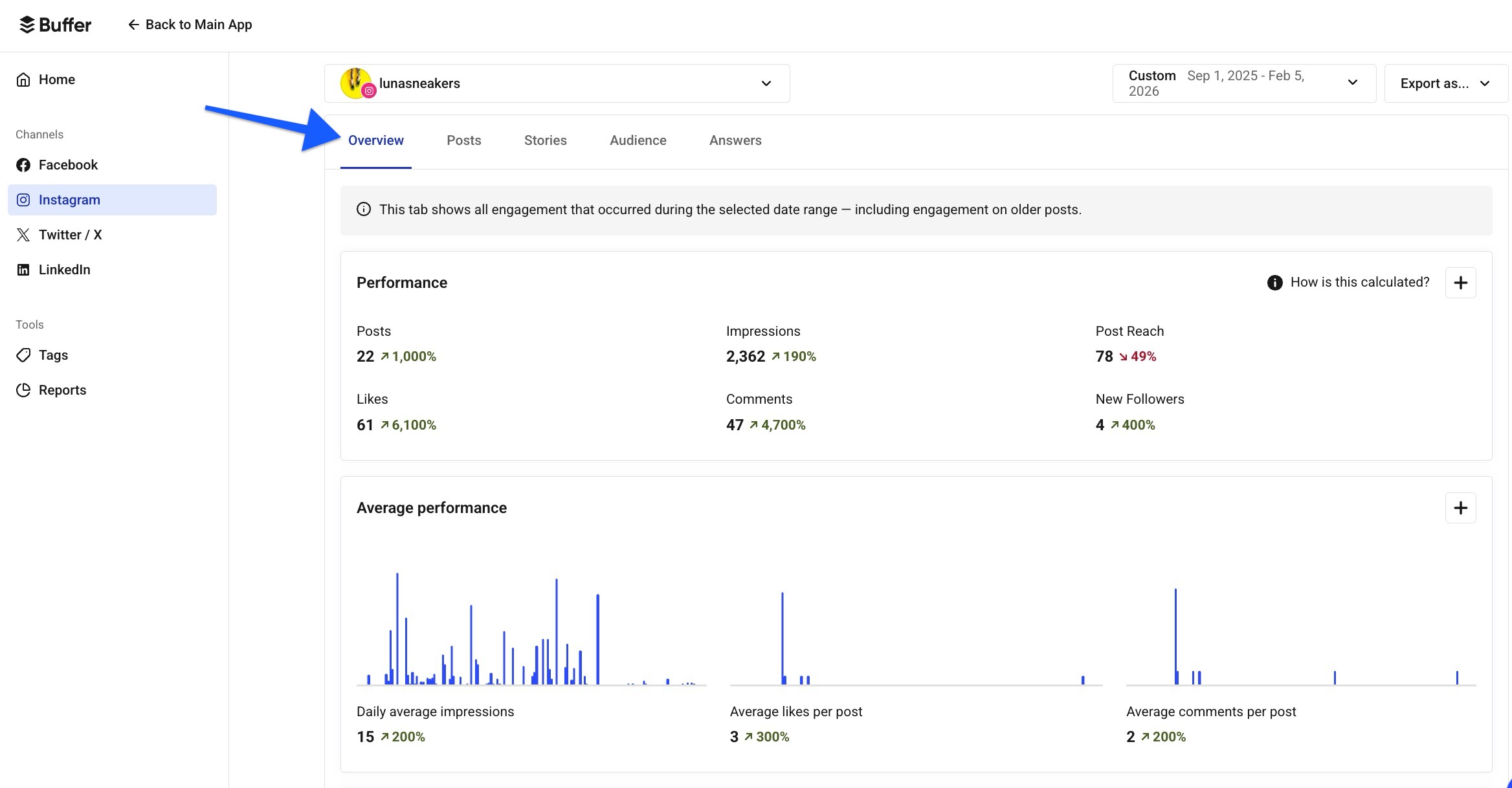Click the back arrow icon beside Back to Main App
1512x788 pixels.
(133, 25)
